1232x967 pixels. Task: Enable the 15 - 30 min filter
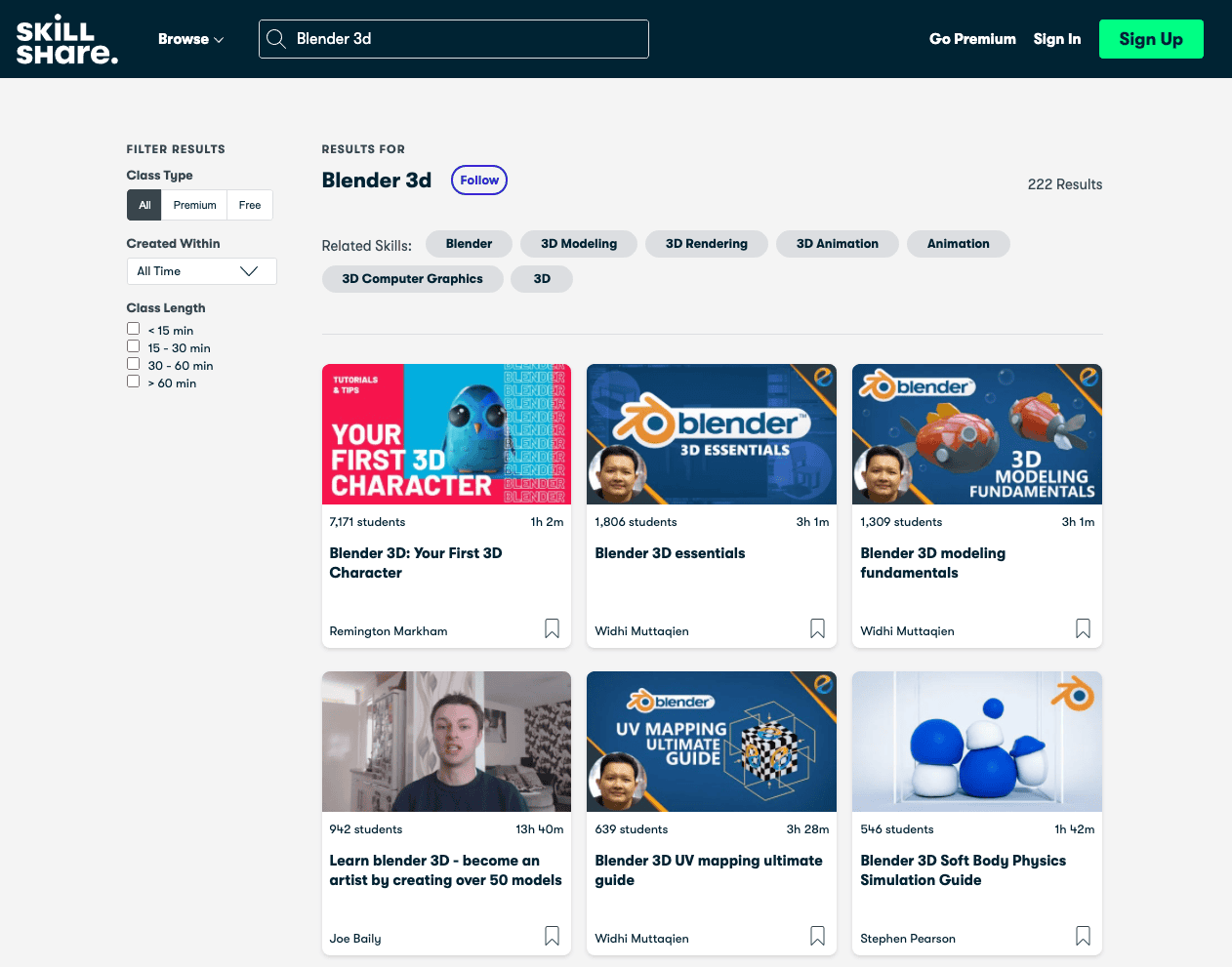pos(134,346)
